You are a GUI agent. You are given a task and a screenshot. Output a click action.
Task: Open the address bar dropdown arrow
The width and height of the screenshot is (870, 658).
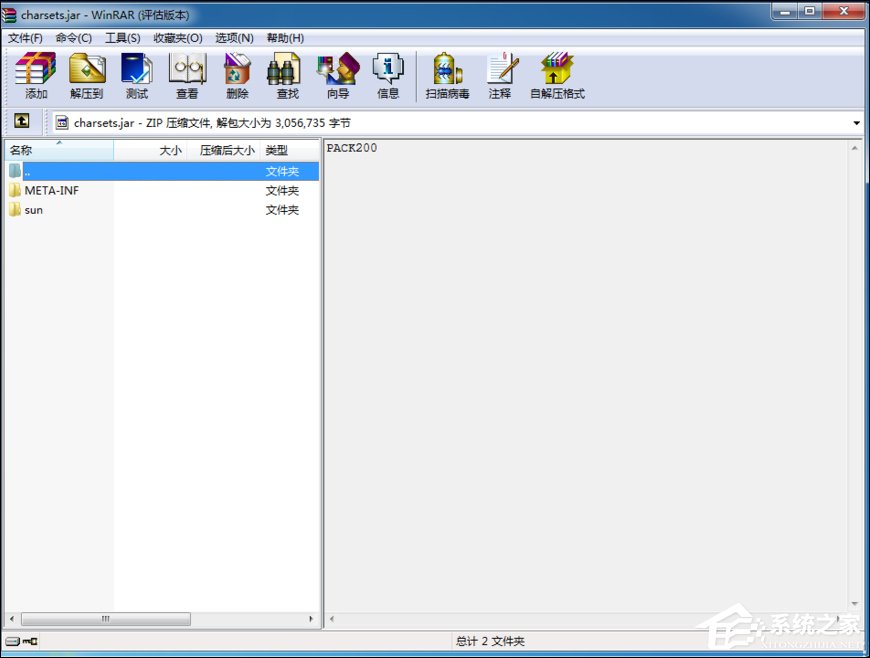pos(857,121)
